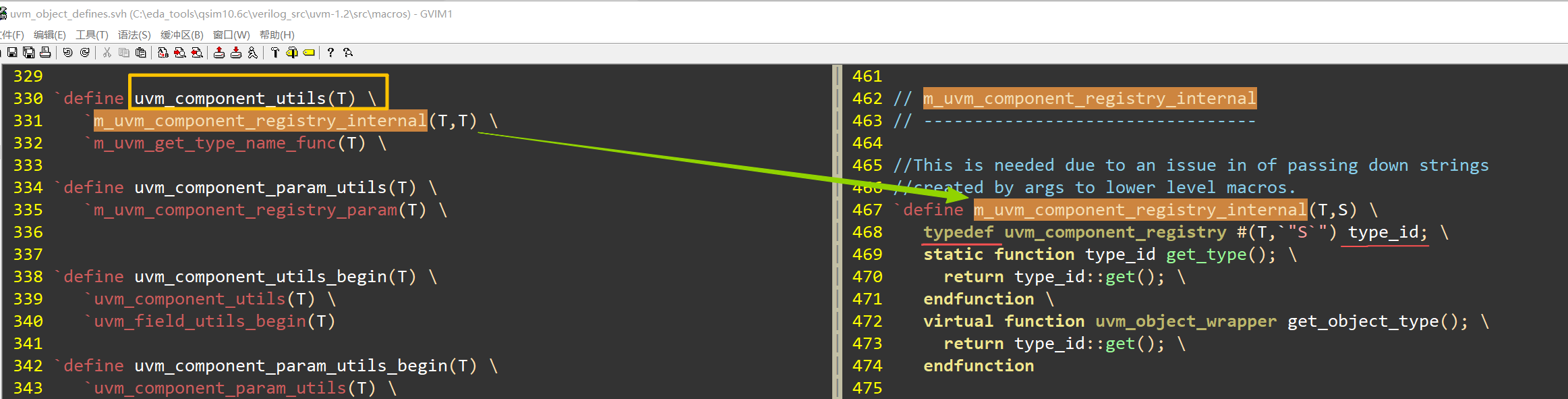1568x399 pixels.
Task: Click 'type_id;' at end of line 468
Action: (x=1388, y=232)
